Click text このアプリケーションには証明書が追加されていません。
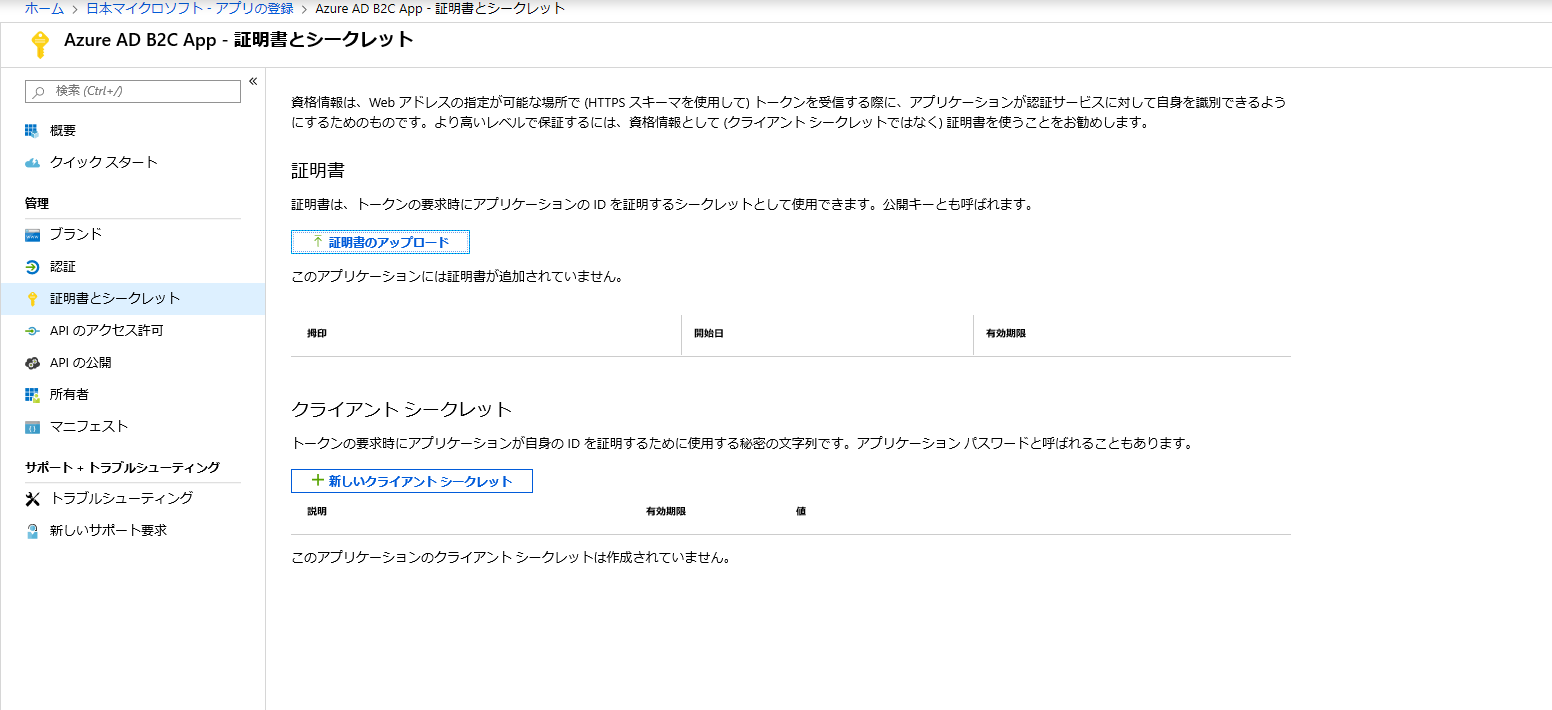The image size is (1552, 710). 457,277
